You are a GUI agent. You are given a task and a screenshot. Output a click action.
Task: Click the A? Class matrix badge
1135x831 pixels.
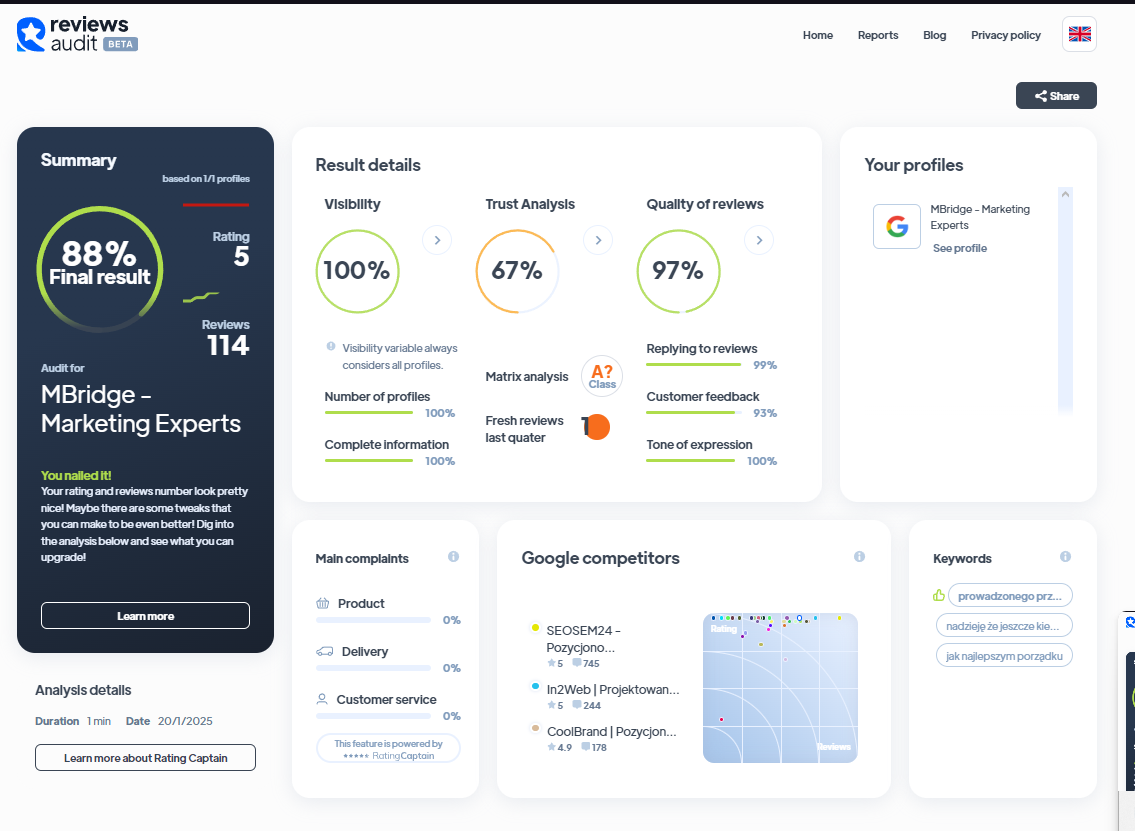602,376
